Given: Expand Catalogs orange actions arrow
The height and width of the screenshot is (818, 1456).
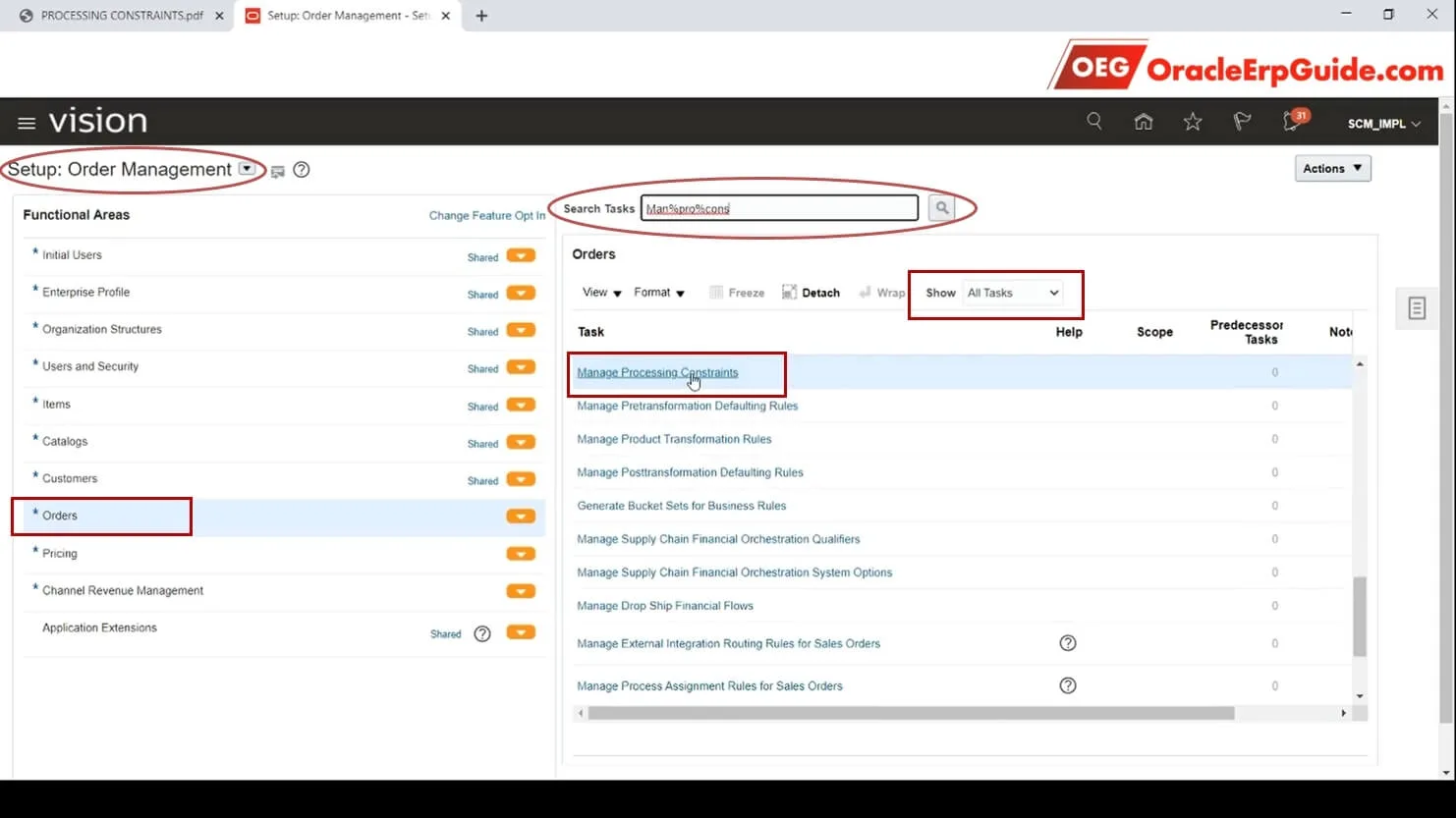Looking at the screenshot, I should click(x=521, y=442).
